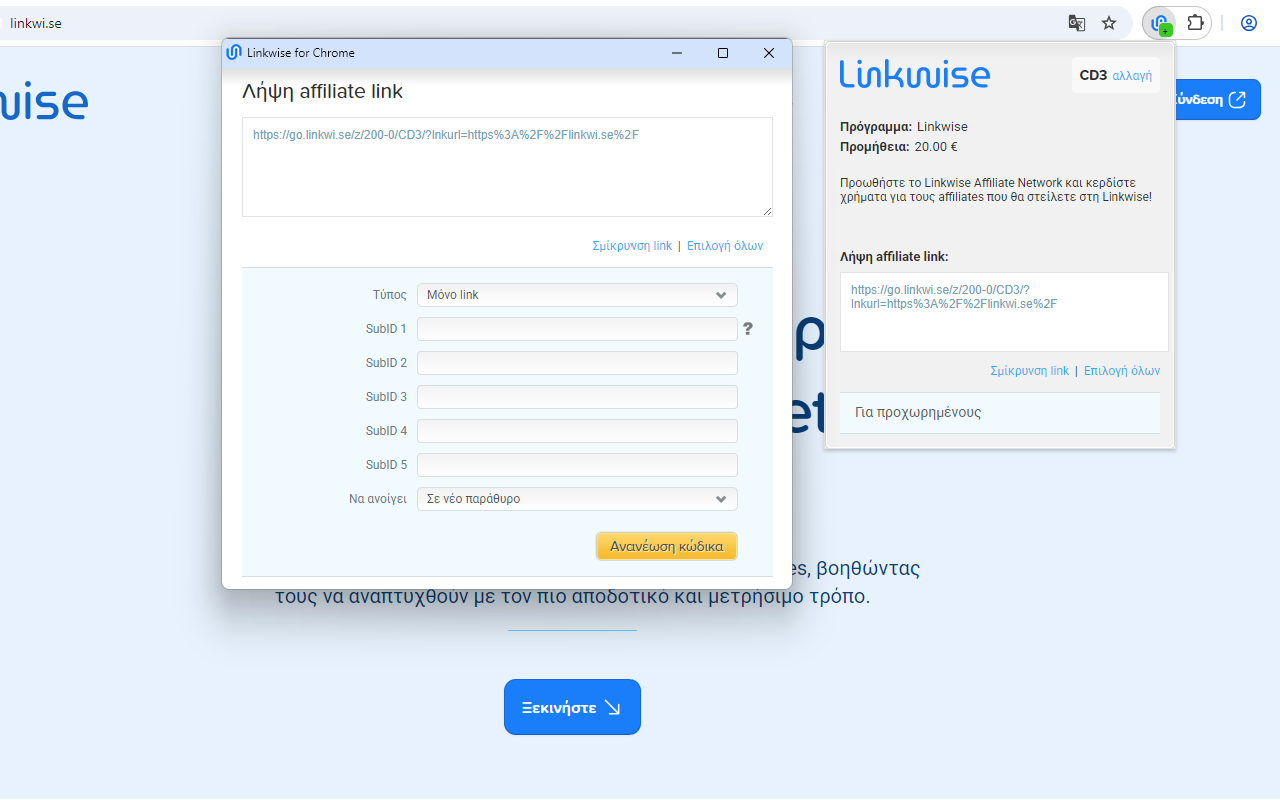This screenshot has width=1280, height=800.
Task: Click the linkwi.se address bar URL
Action: click(x=36, y=23)
